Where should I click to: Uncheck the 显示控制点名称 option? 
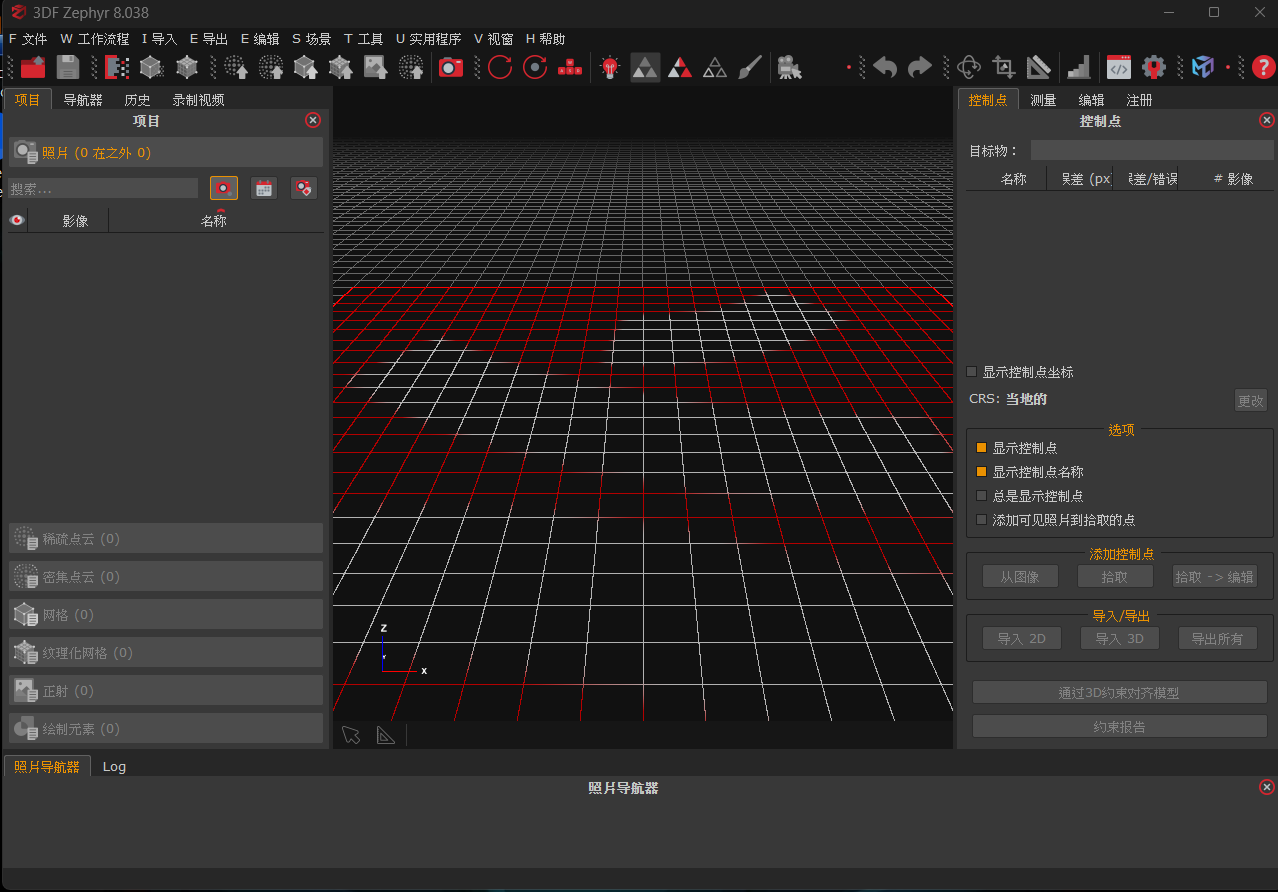[982, 472]
